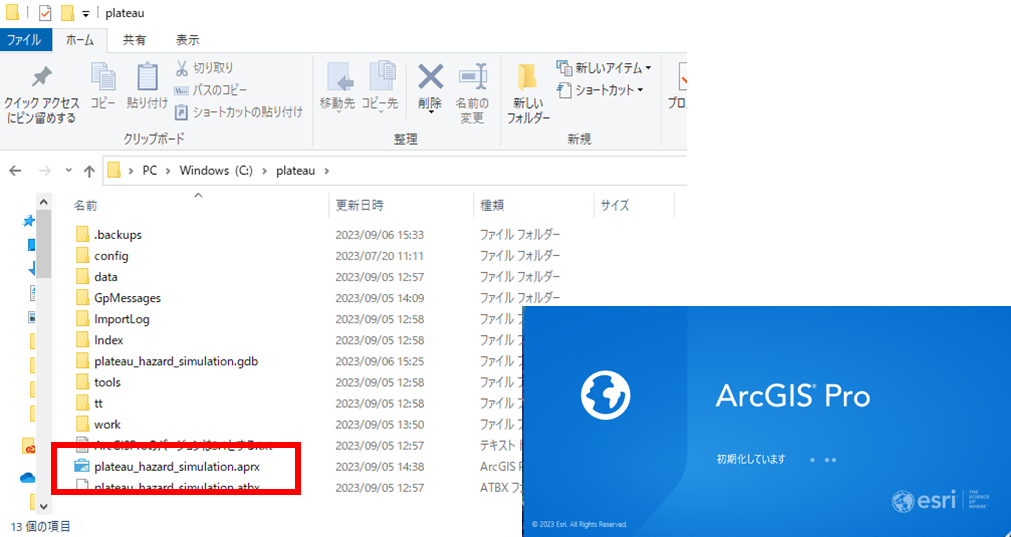
Task: Open the Copy to (コピー先) command
Action: [x=380, y=87]
